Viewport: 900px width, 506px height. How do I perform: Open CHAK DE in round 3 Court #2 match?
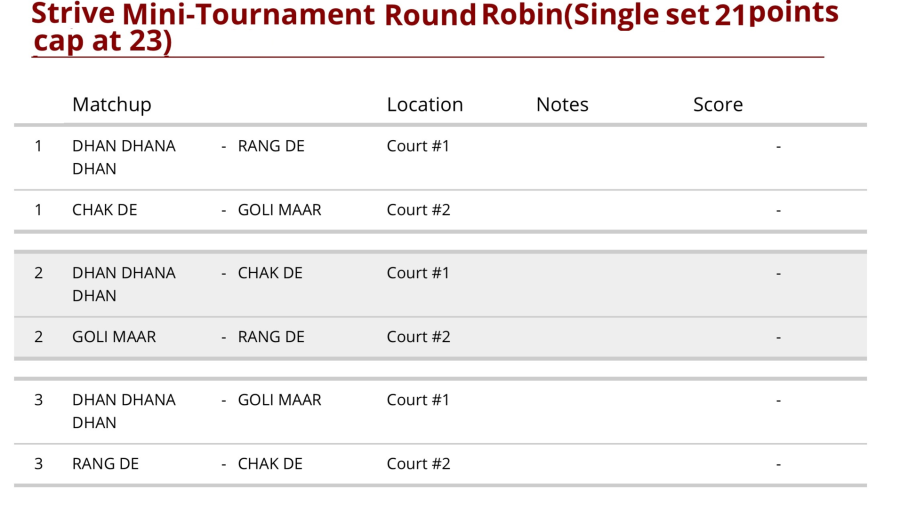270,464
